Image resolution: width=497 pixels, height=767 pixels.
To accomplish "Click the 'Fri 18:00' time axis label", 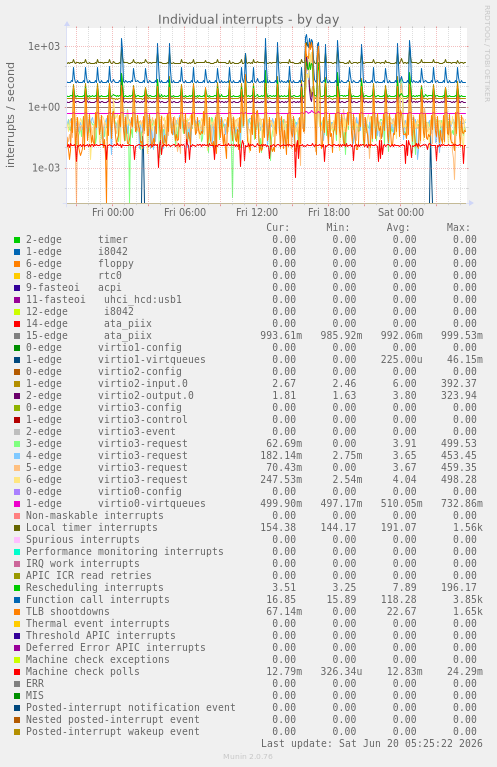I will (329, 212).
